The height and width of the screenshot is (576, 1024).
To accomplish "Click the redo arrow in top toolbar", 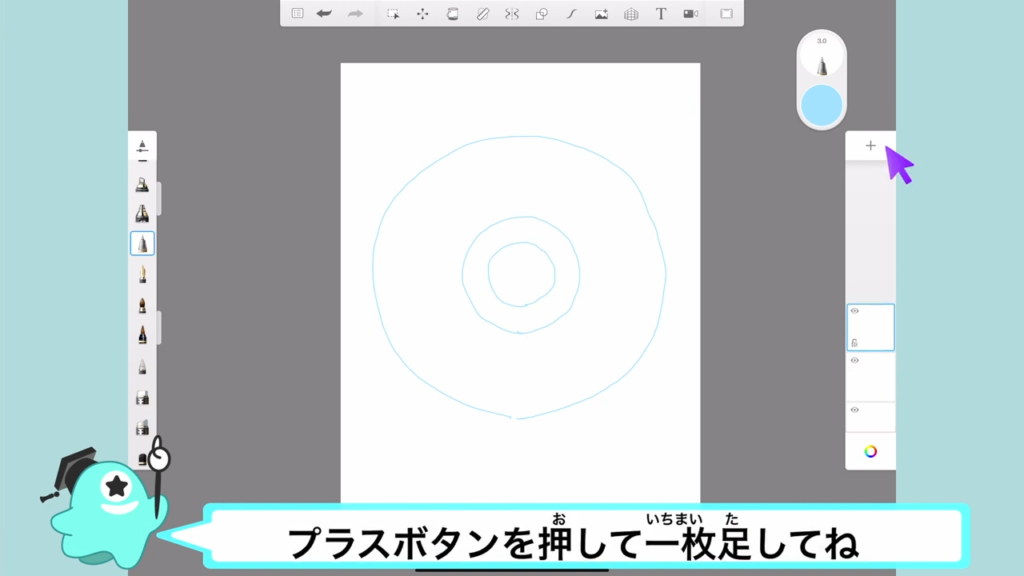I will click(x=354, y=13).
